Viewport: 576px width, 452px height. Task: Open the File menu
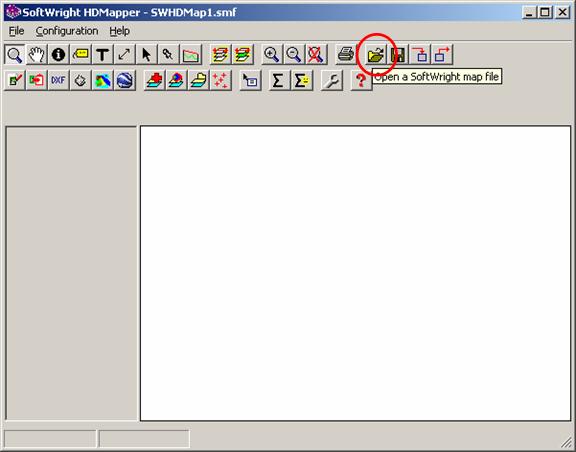click(17, 31)
